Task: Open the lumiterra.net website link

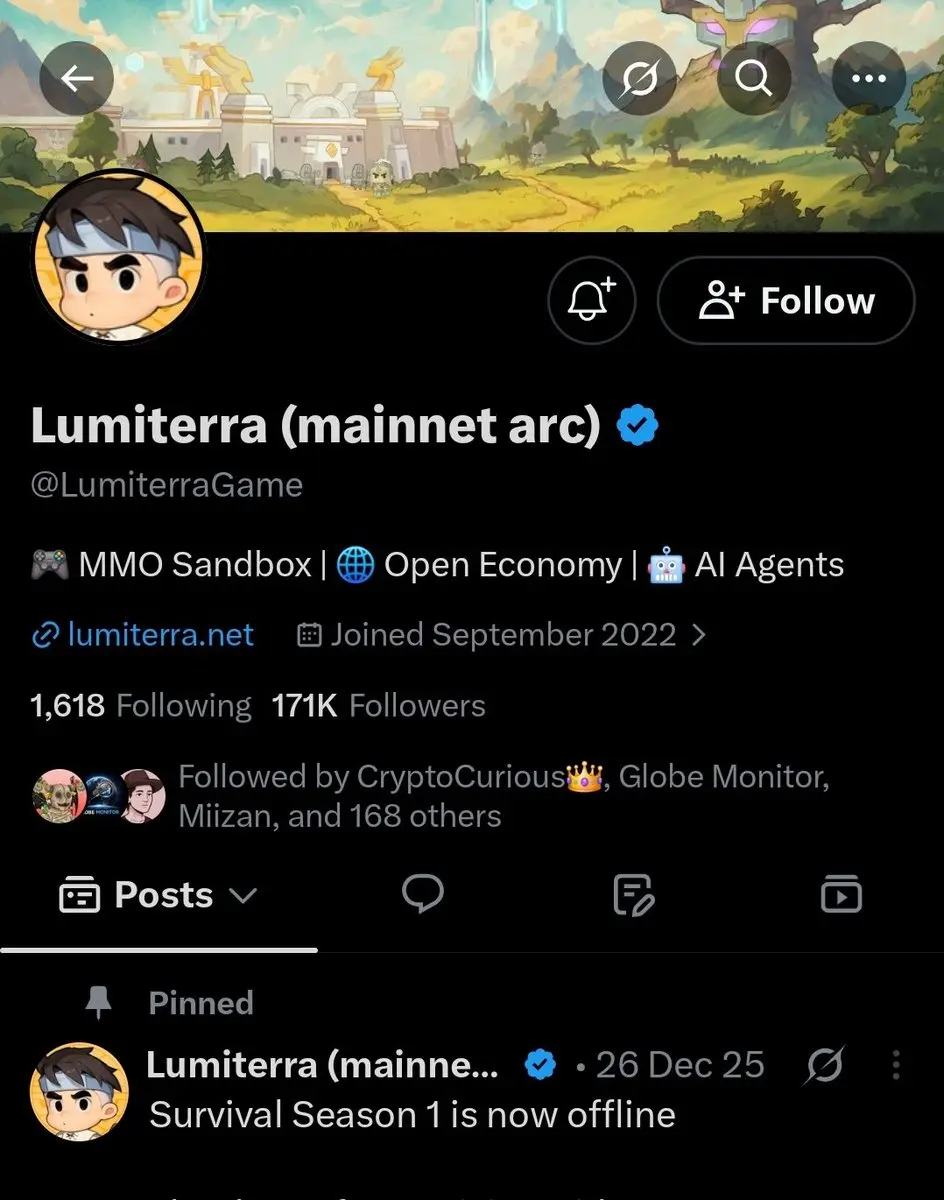Action: [143, 635]
